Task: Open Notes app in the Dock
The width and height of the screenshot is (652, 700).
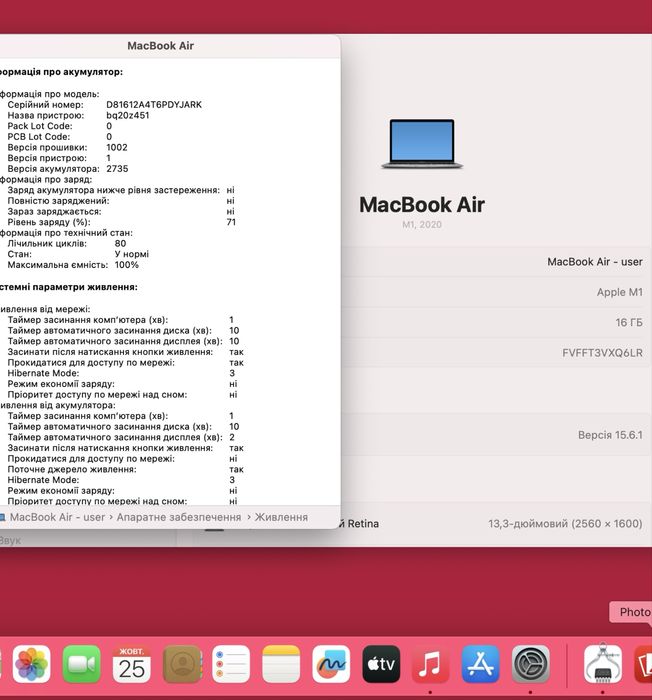Action: pos(281,664)
